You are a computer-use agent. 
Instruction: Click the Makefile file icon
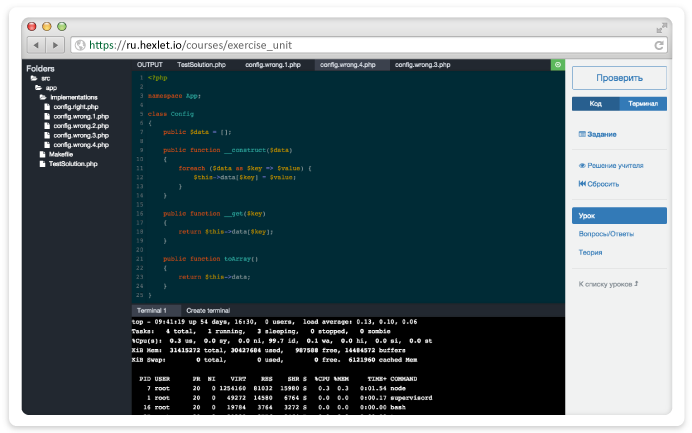41,154
